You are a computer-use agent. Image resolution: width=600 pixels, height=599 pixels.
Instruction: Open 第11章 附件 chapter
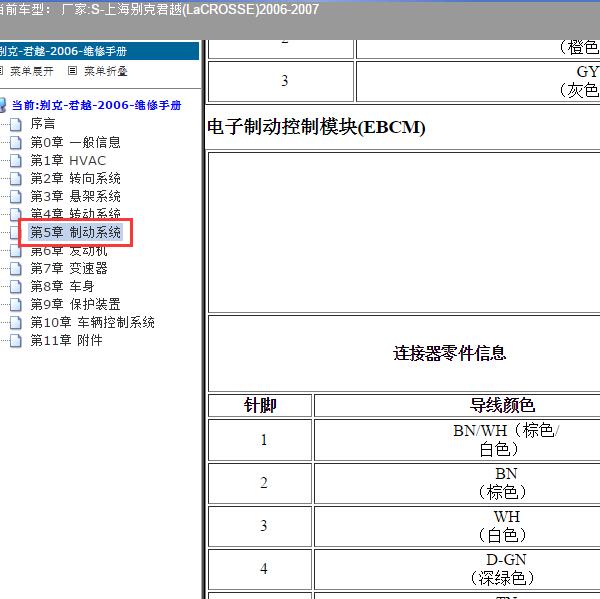click(66, 340)
